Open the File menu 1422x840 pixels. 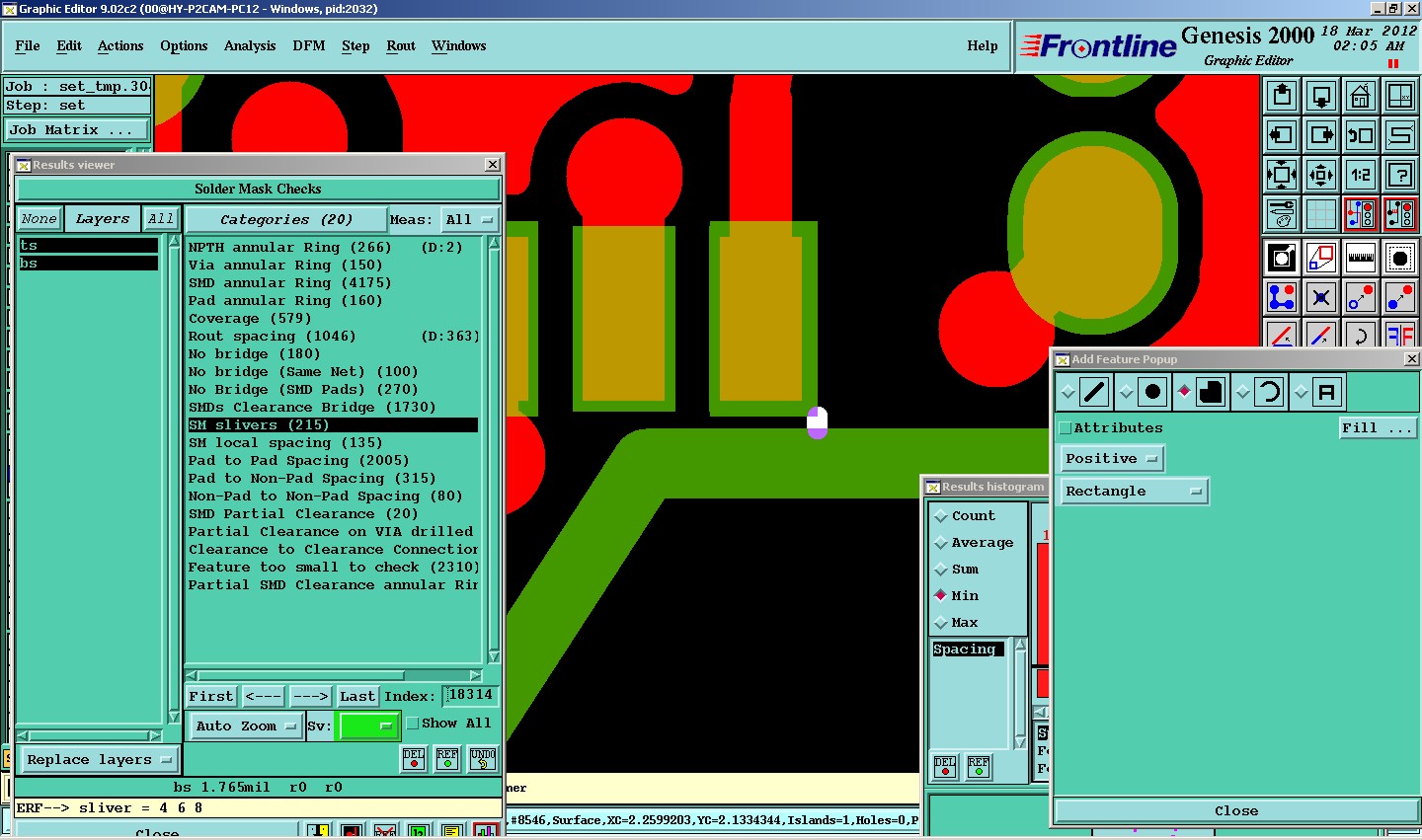pyautogui.click(x=28, y=46)
